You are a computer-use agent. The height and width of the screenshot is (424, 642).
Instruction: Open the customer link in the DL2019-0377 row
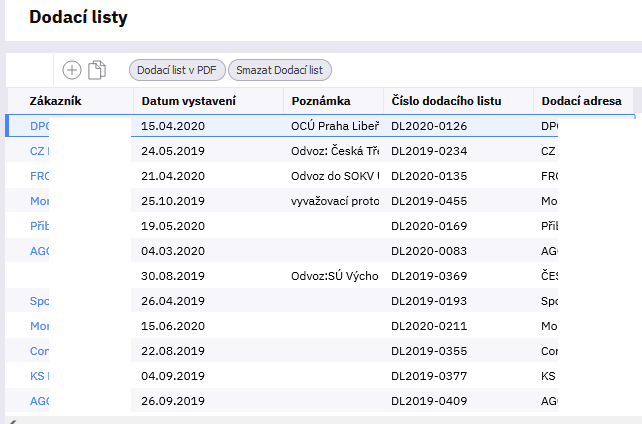[x=39, y=376]
